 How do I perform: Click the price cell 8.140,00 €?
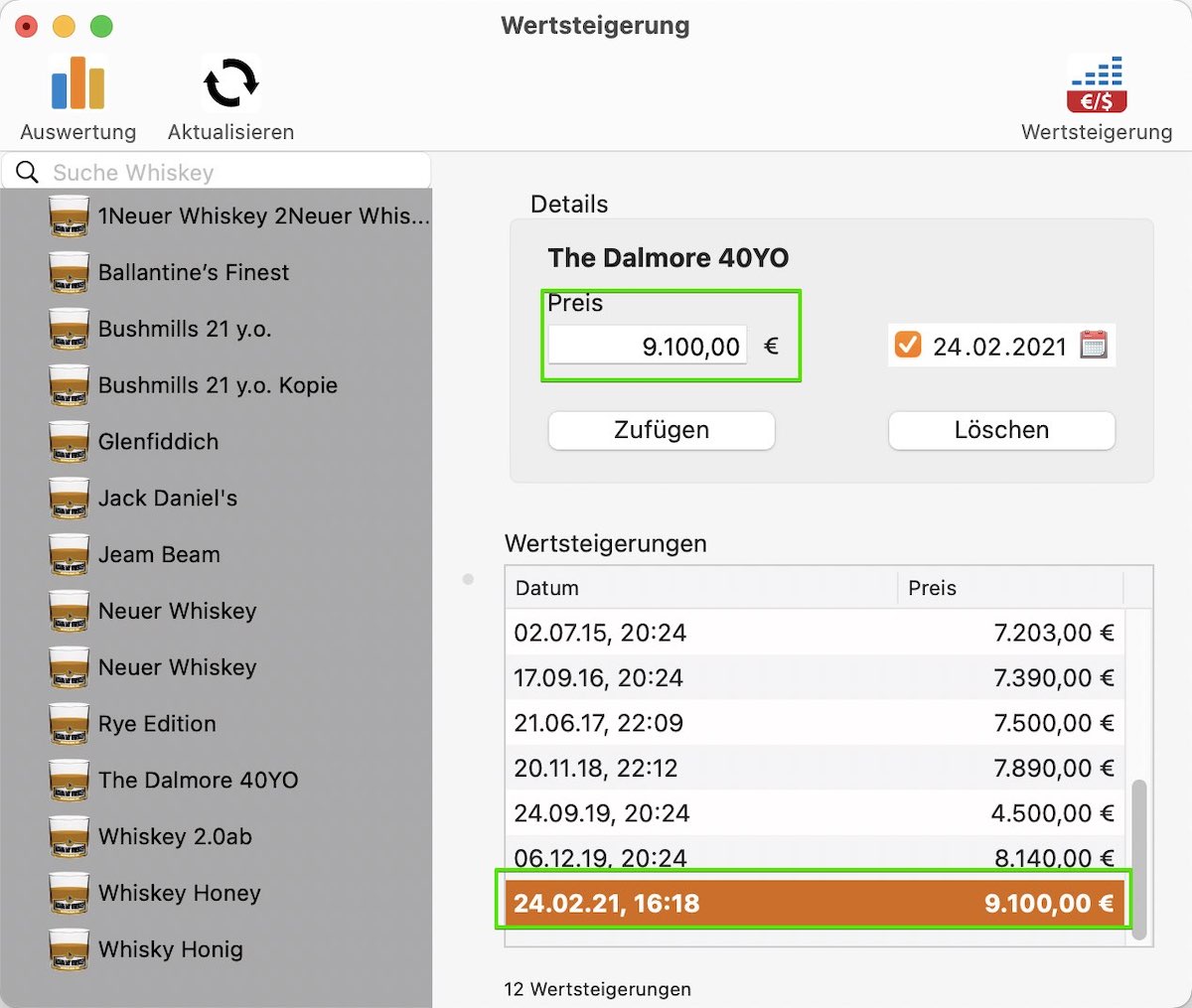coord(1054,857)
